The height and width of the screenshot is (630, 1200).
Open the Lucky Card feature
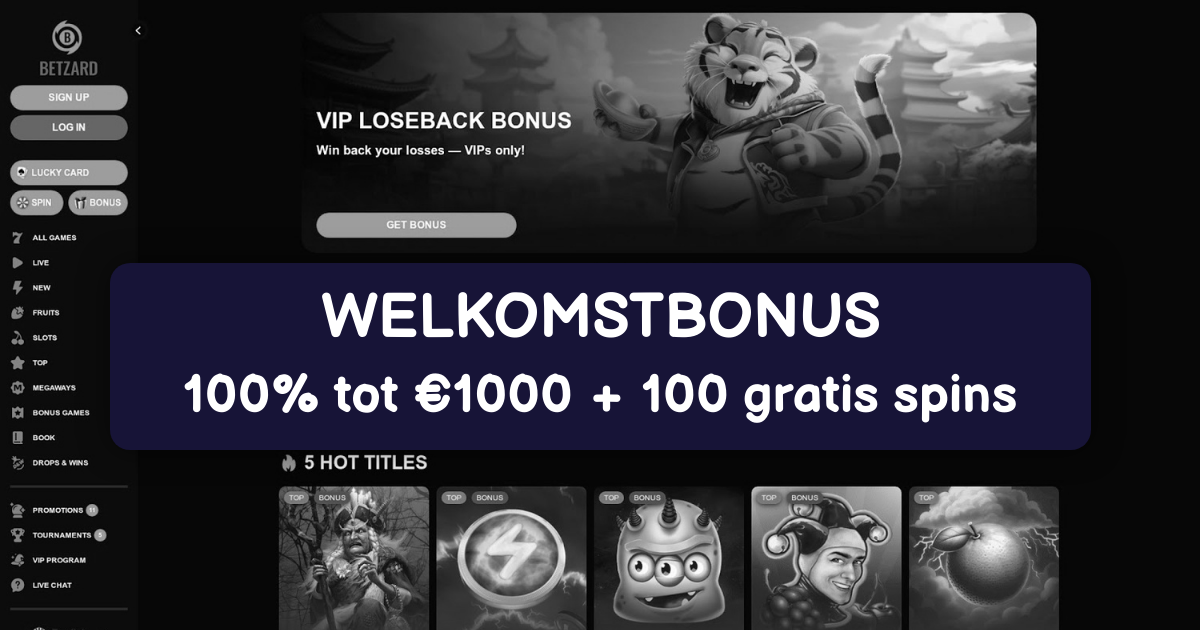tap(69, 173)
